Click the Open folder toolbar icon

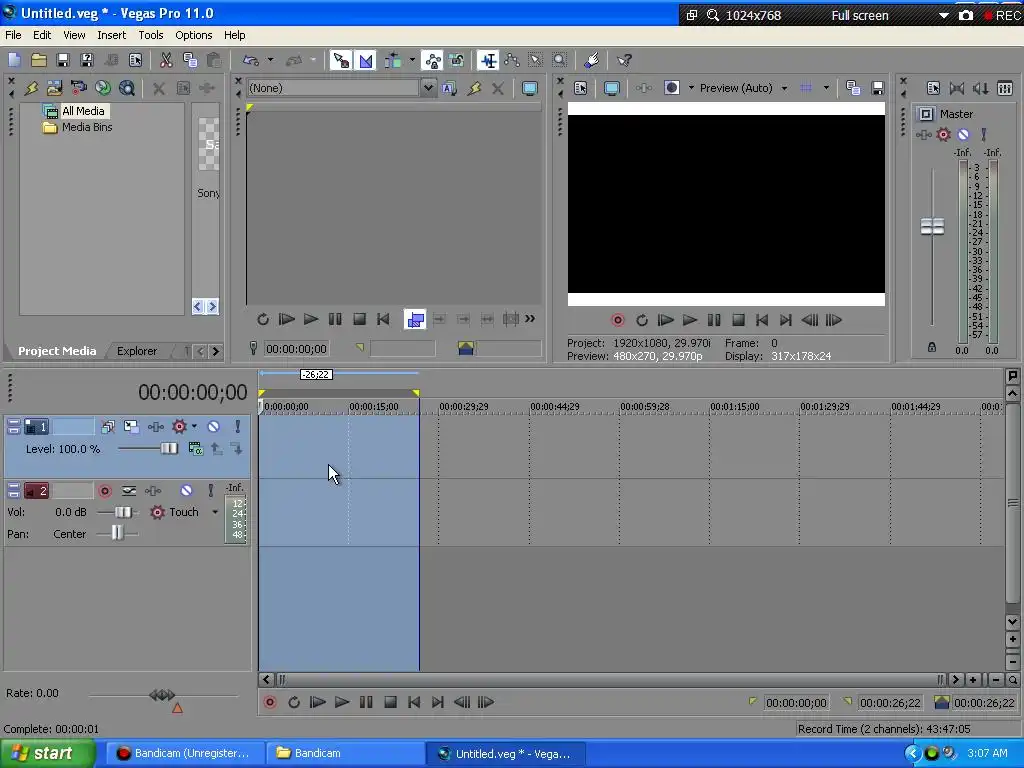39,61
